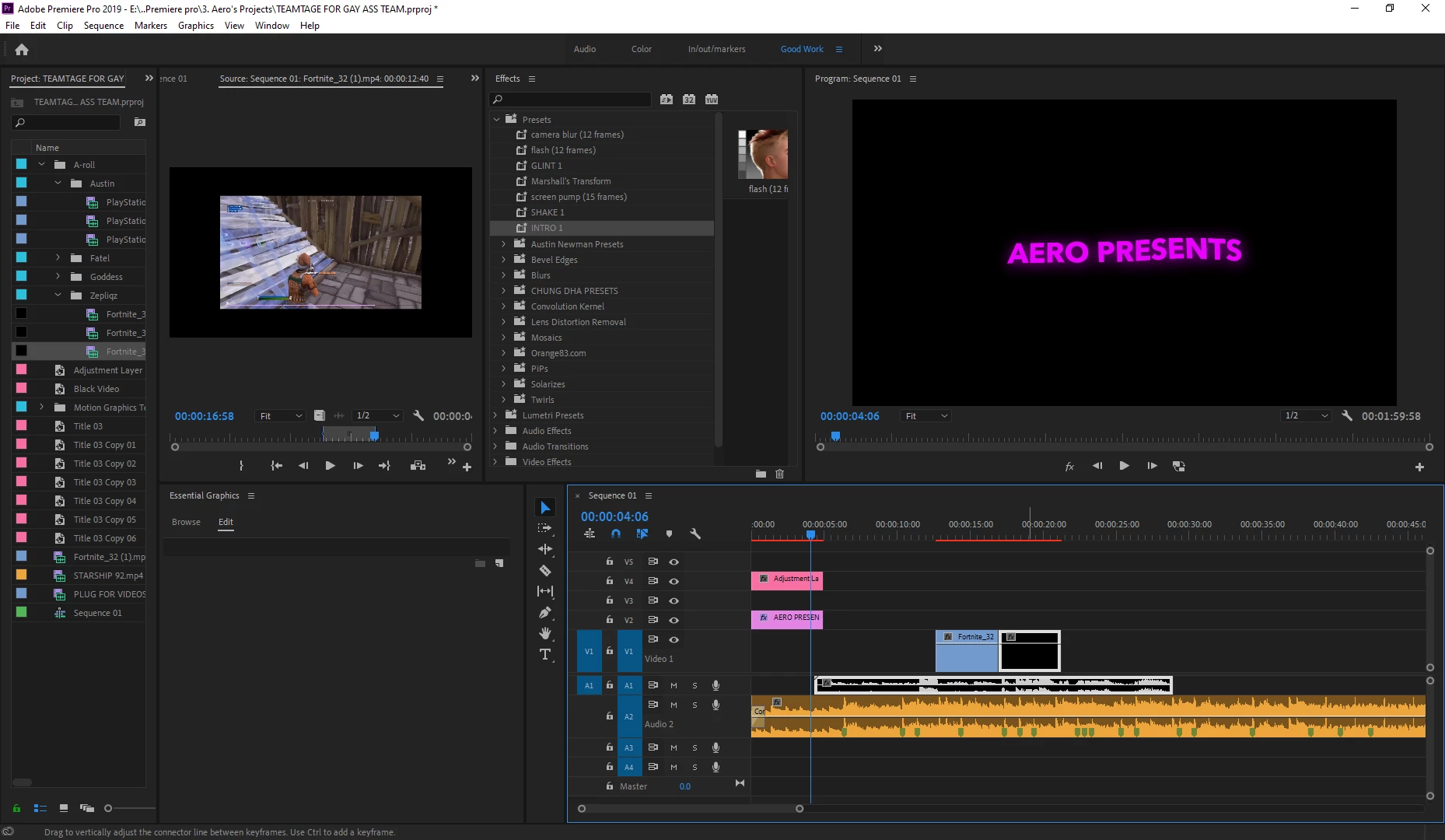Open the Graphics menu
The height and width of the screenshot is (840, 1445).
tap(196, 26)
